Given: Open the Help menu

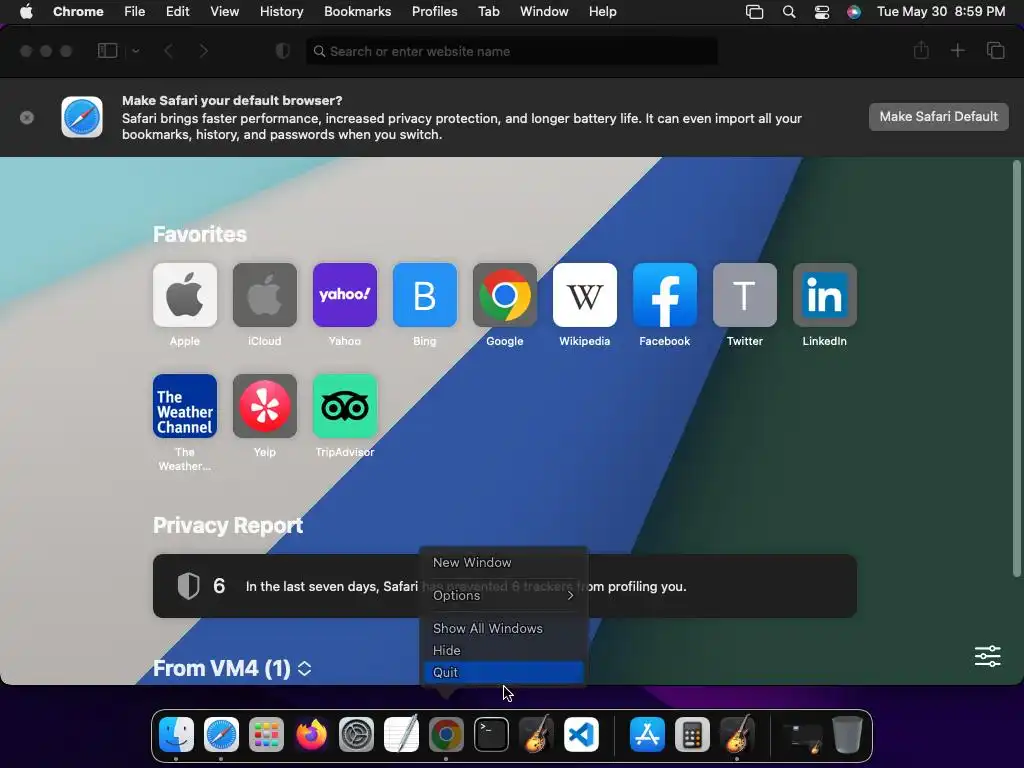Looking at the screenshot, I should coord(602,11).
